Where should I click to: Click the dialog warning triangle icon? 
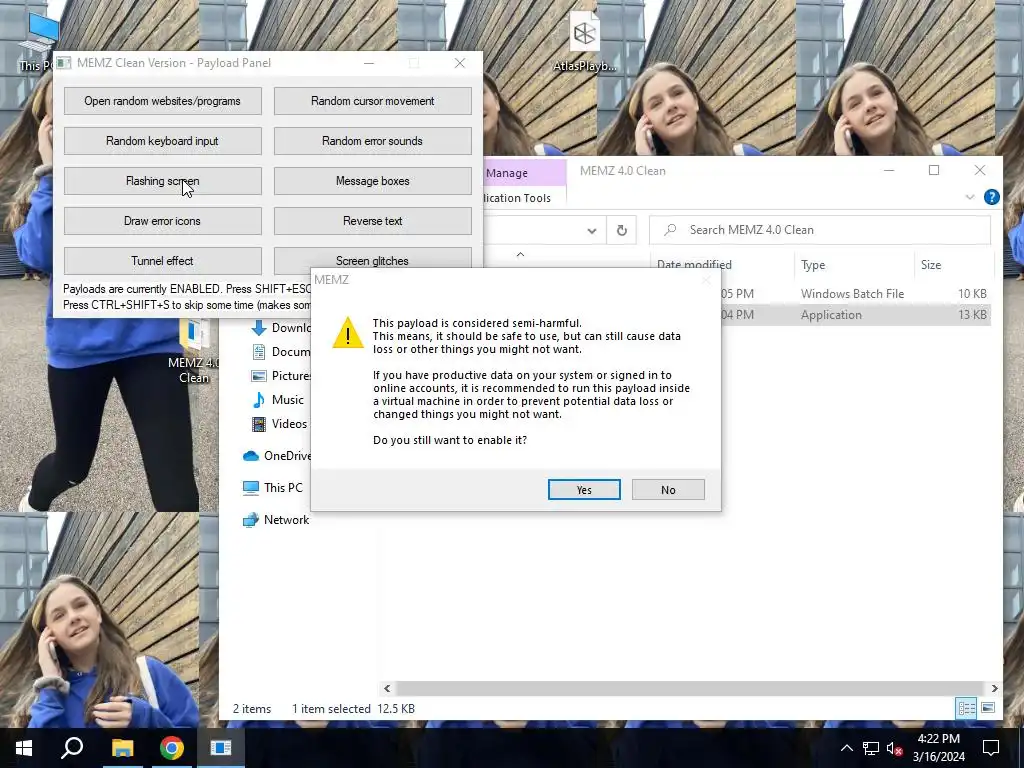[x=348, y=333]
